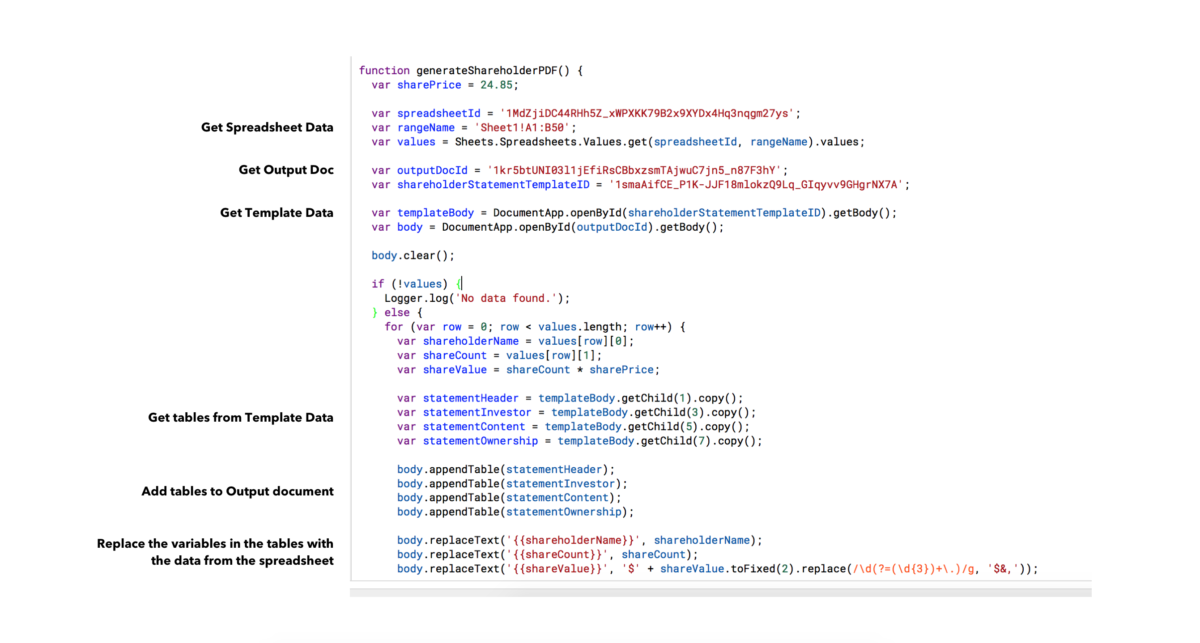Click the "Get Spreadsheet Data" annotation label
The image size is (1200, 643).
[267, 128]
